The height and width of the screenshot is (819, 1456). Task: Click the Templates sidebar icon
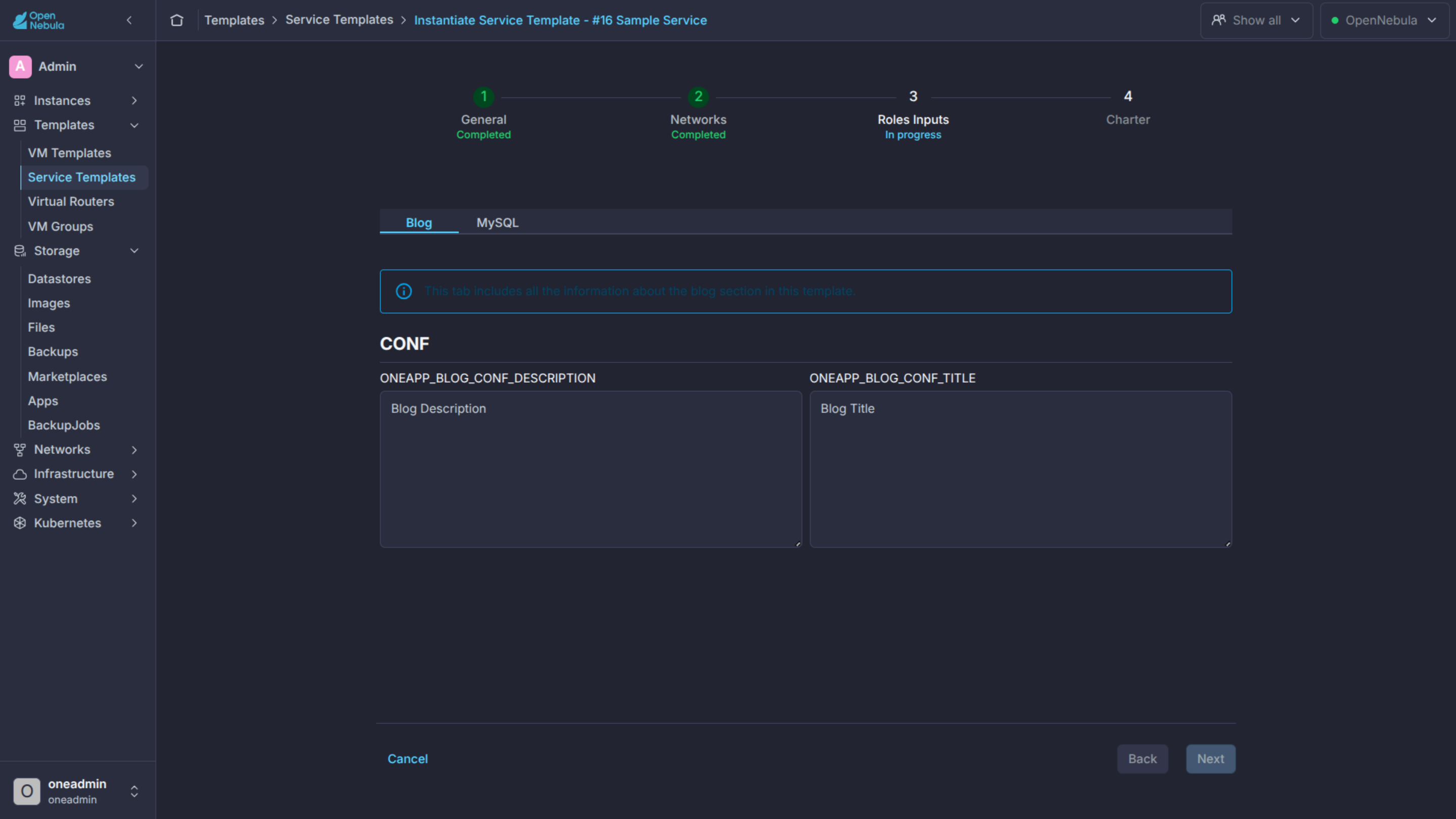[x=20, y=125]
